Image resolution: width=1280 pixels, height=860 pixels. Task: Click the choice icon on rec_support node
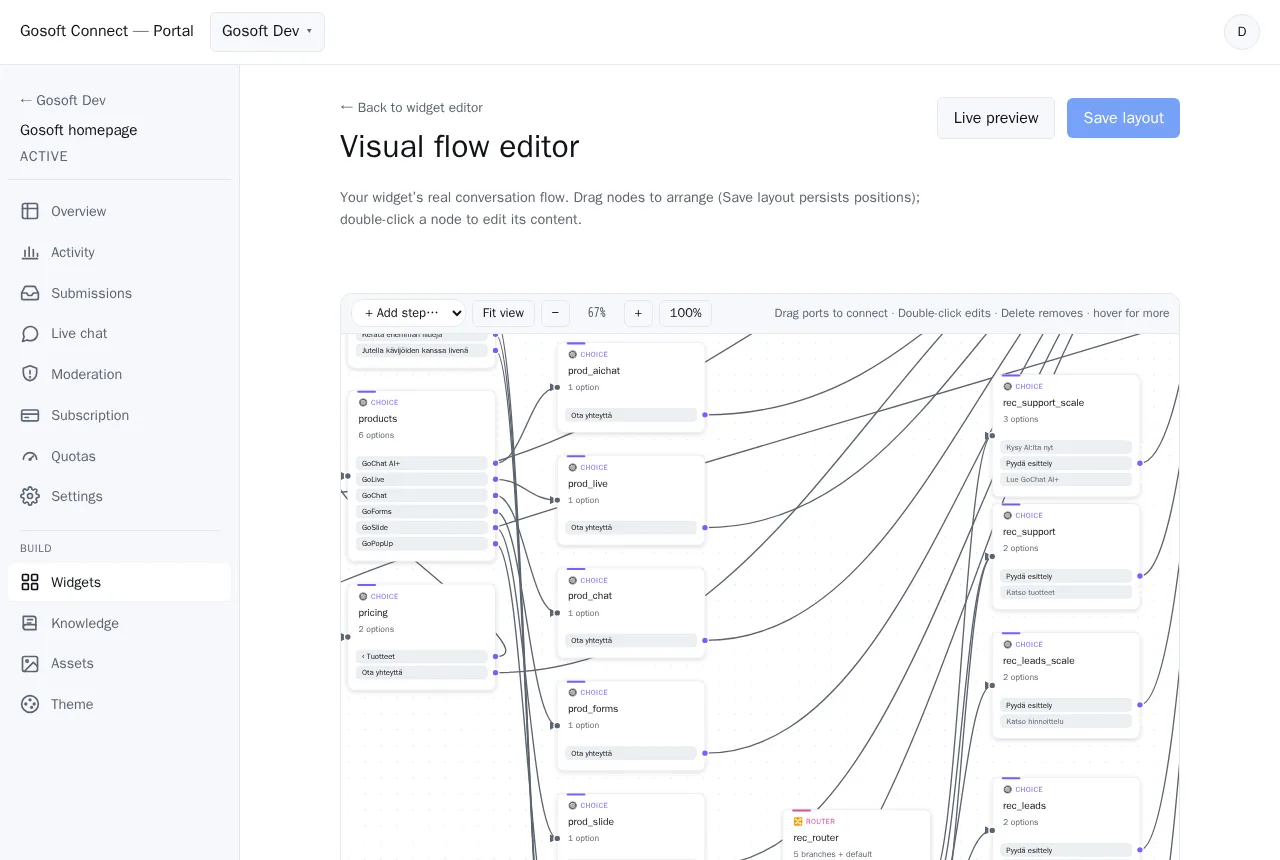click(x=1008, y=515)
